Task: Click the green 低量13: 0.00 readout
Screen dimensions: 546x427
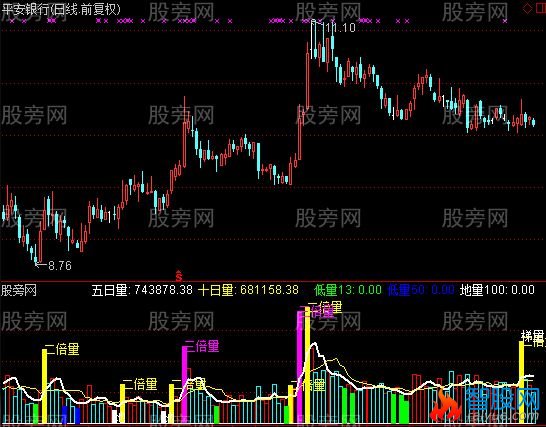Action: coord(348,290)
